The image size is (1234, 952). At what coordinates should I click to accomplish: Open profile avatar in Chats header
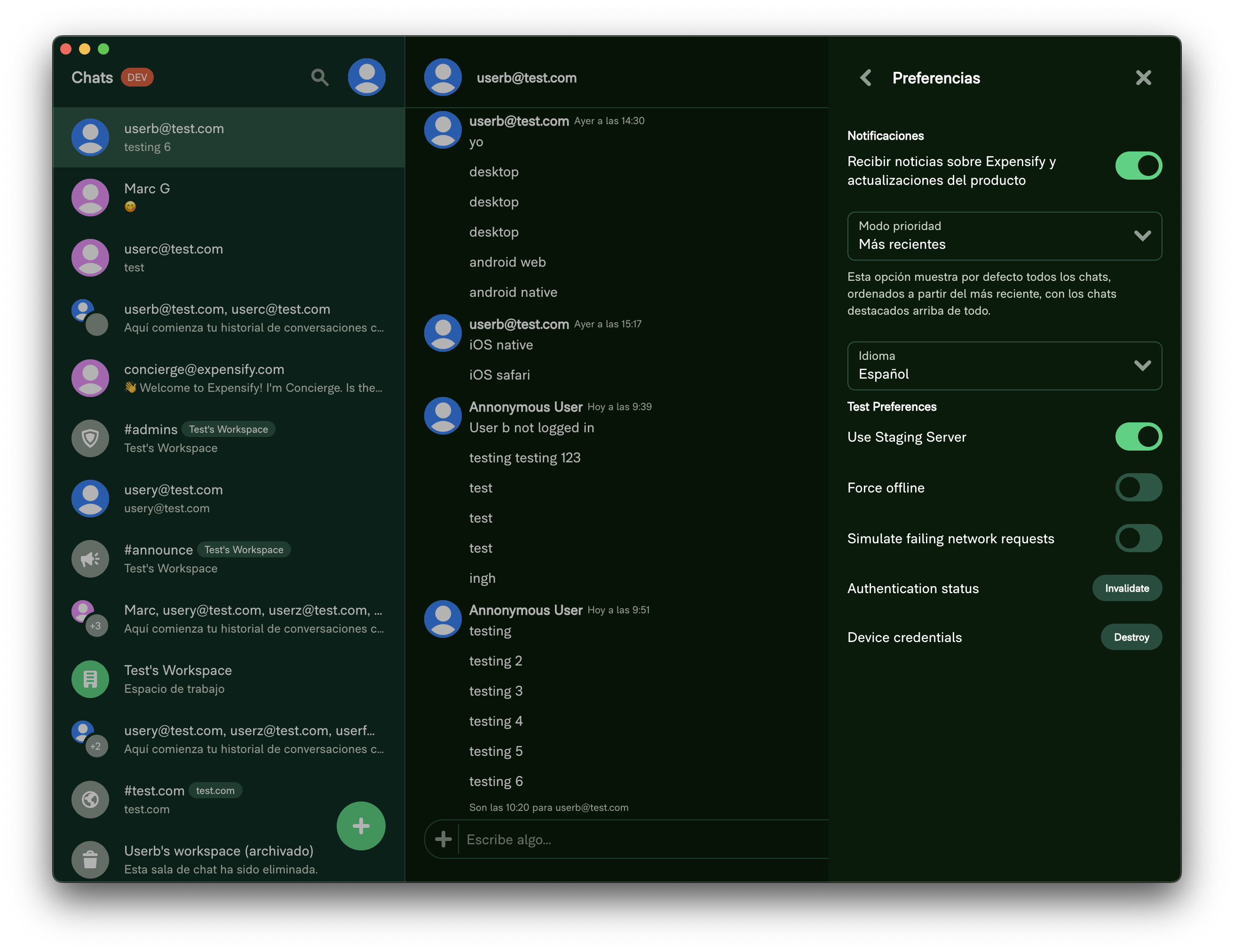[367, 78]
